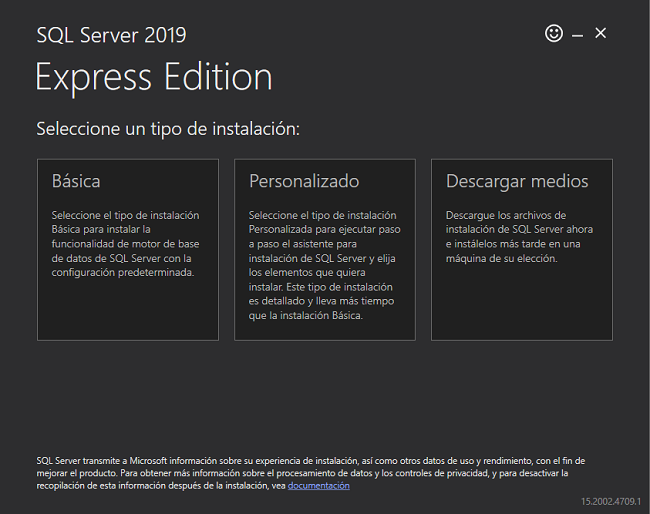The height and width of the screenshot is (514, 650).
Task: Click the smiley feedback icon
Action: 553,33
